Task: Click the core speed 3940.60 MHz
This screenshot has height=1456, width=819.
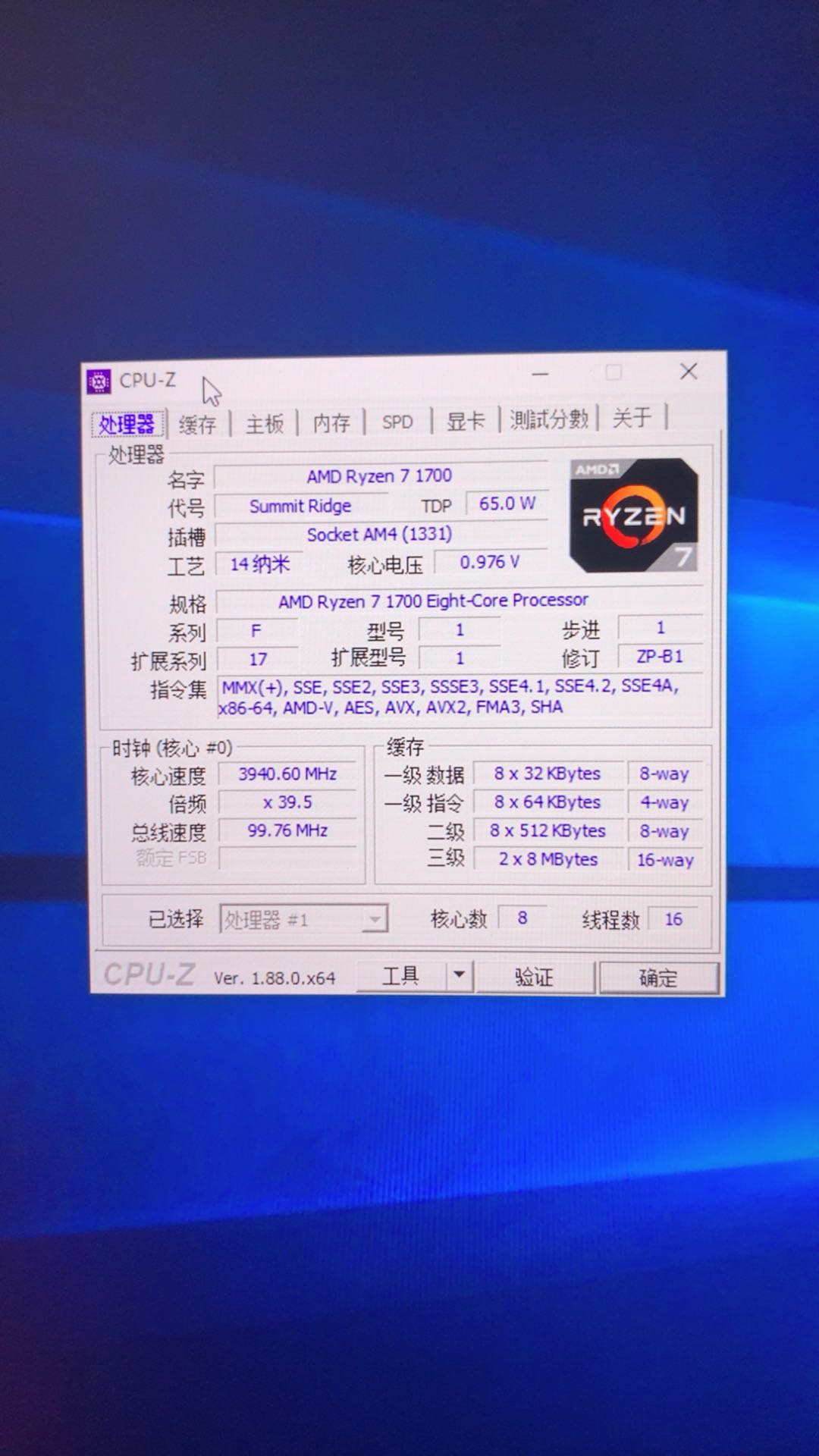Action: click(287, 773)
